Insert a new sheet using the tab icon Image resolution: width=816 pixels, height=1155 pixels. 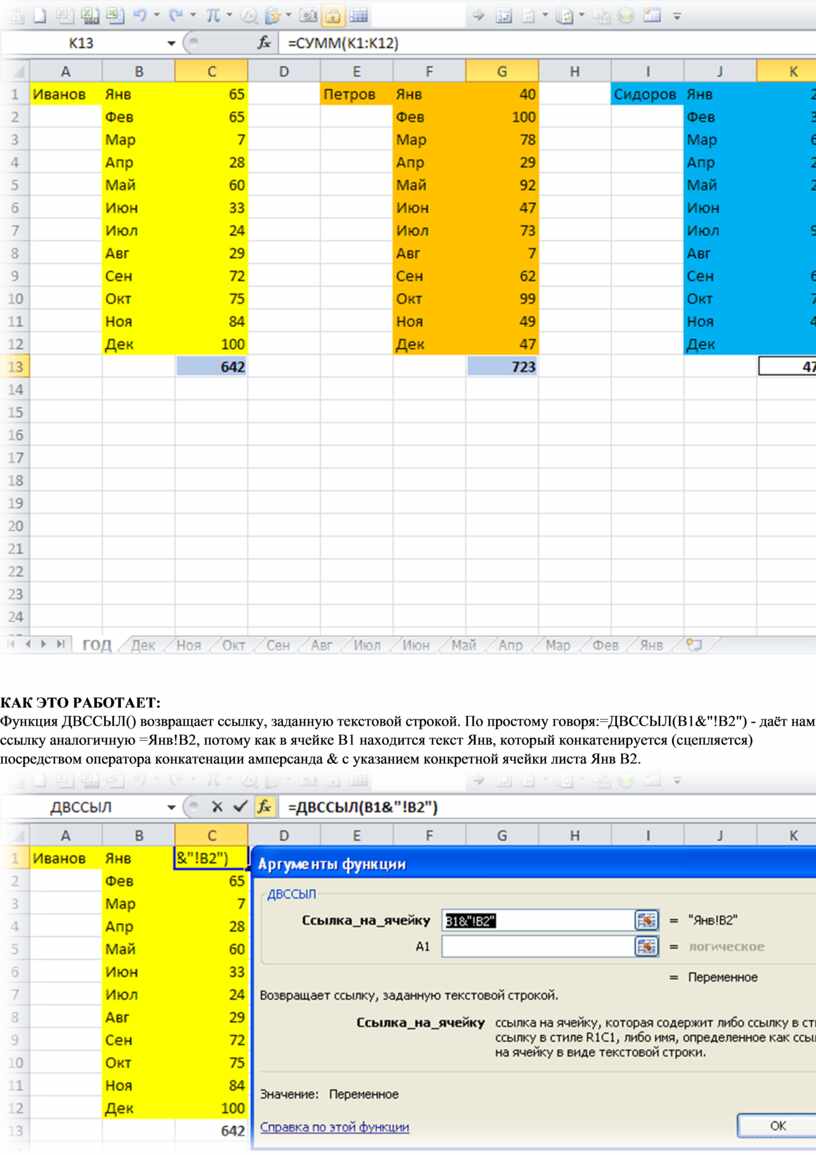pyautogui.click(x=694, y=645)
